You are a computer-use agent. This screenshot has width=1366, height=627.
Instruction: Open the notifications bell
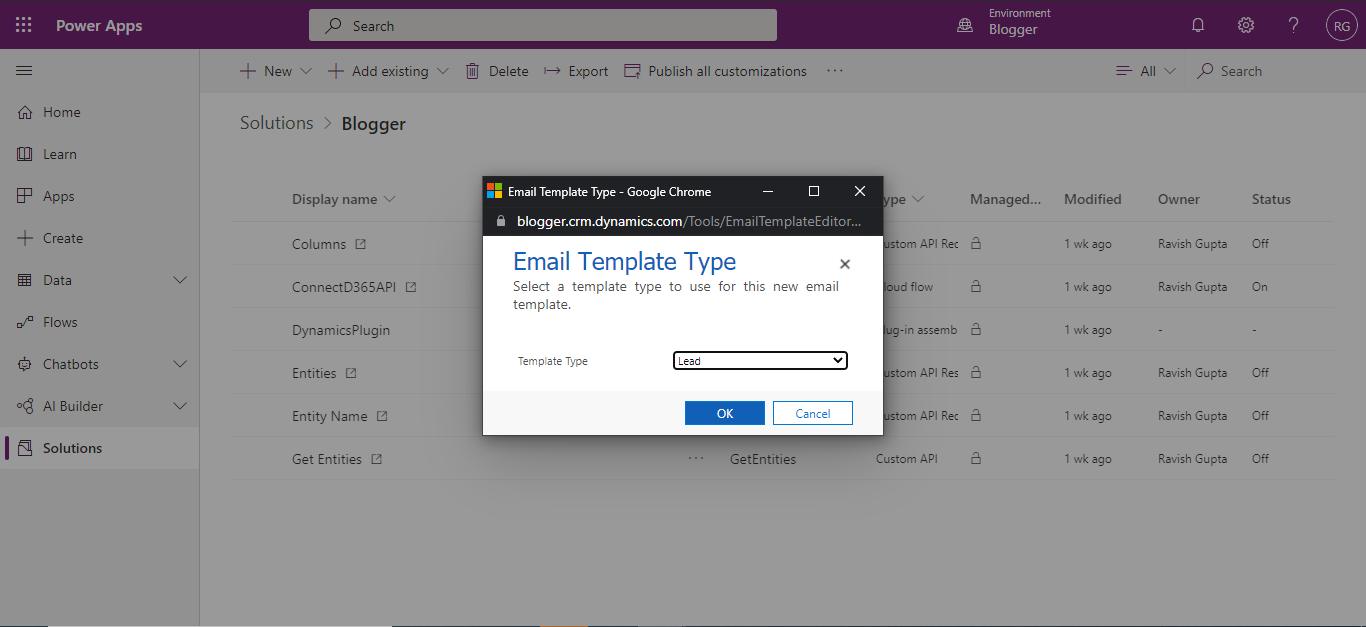click(x=1197, y=24)
